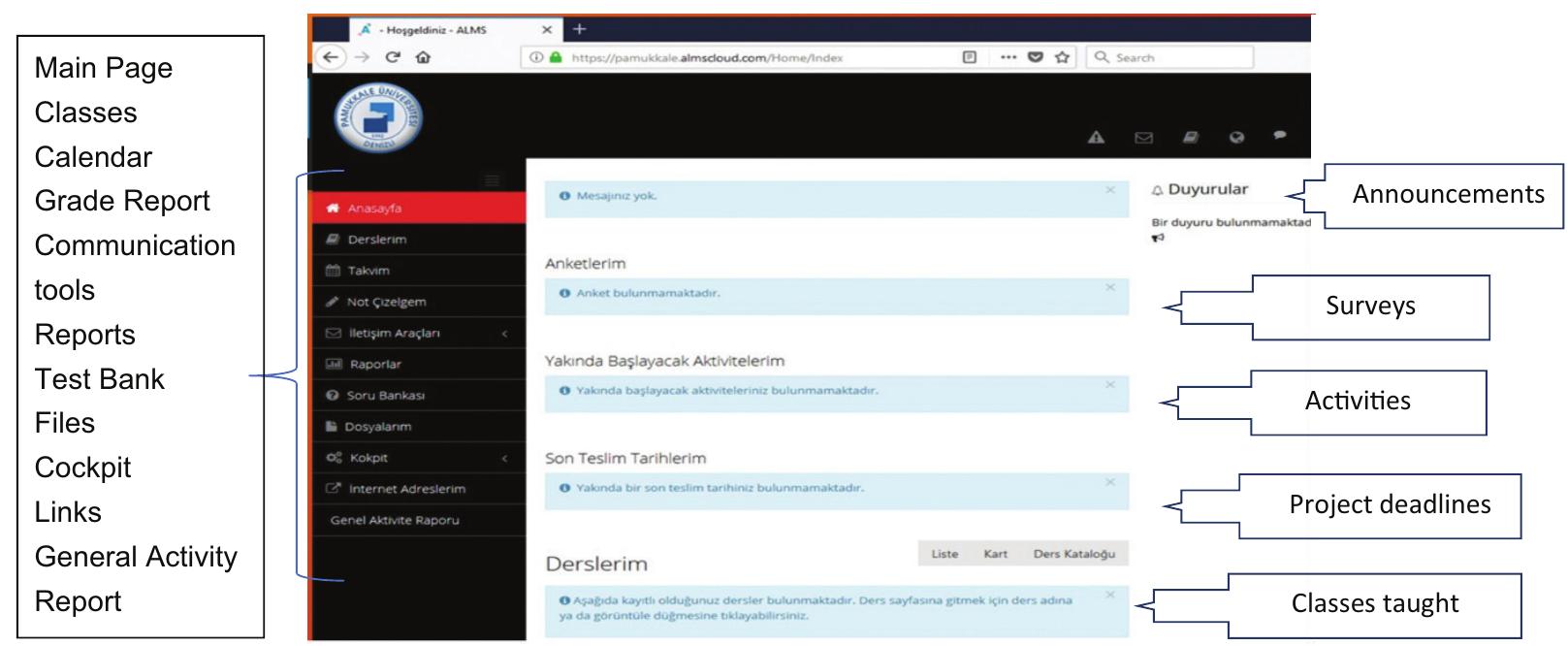Click the book icon in header
This screenshot has width=1568, height=646.
click(x=1191, y=138)
